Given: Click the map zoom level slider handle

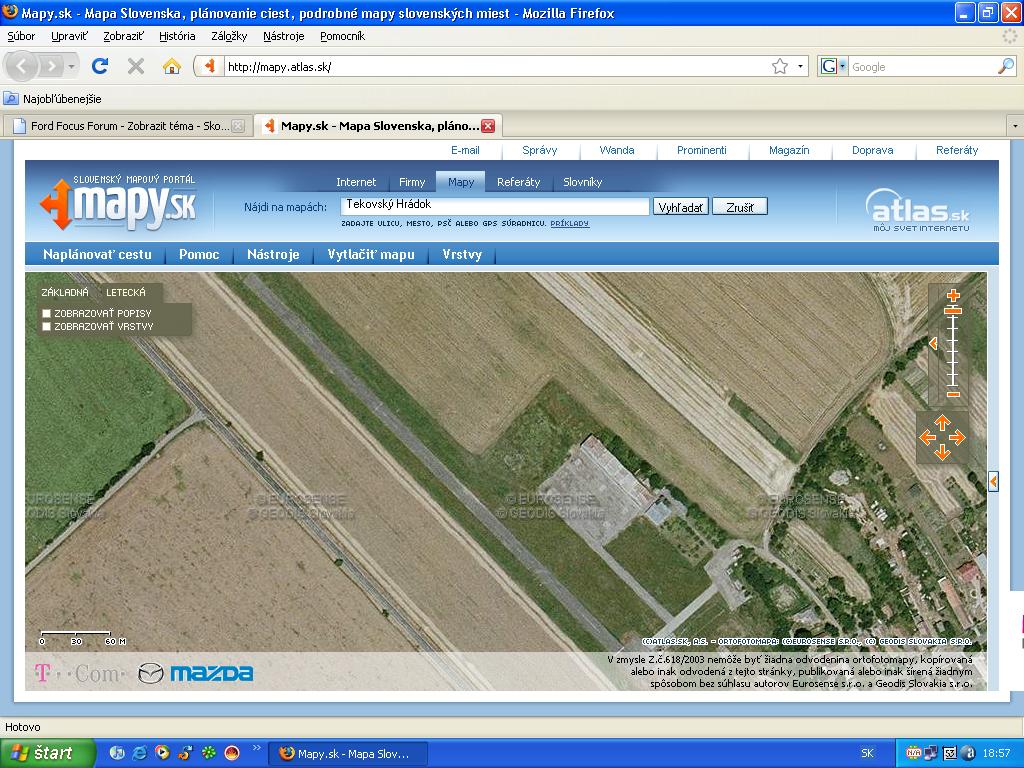Looking at the screenshot, I should 953,311.
